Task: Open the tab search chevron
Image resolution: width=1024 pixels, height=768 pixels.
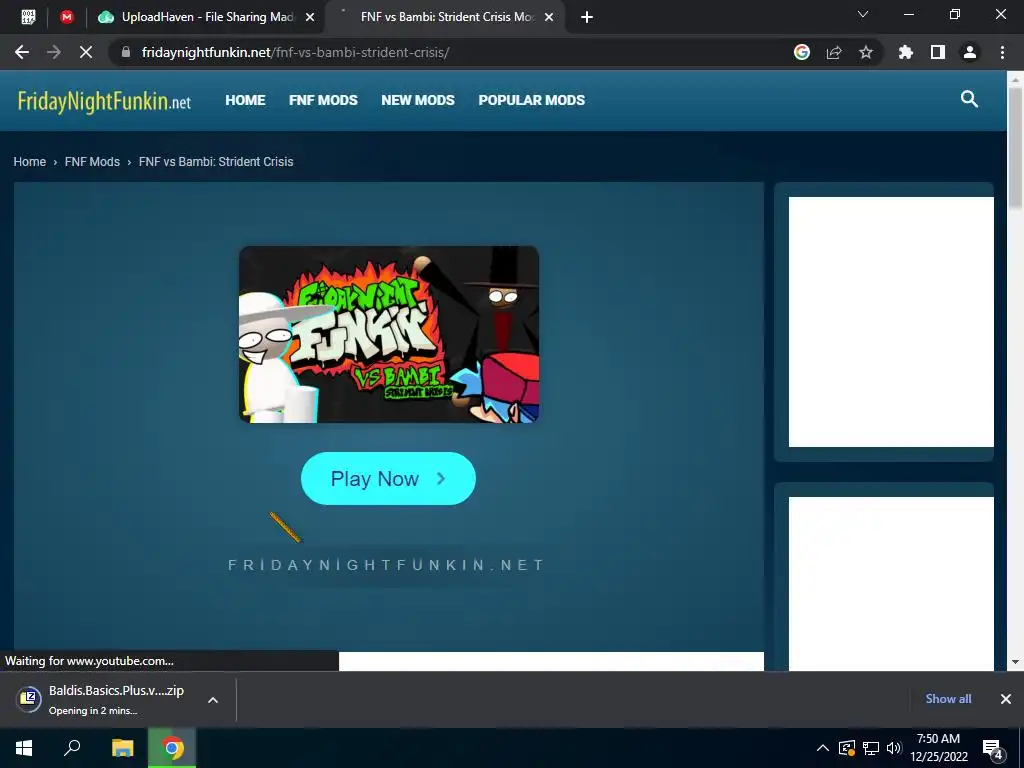Action: tap(863, 14)
